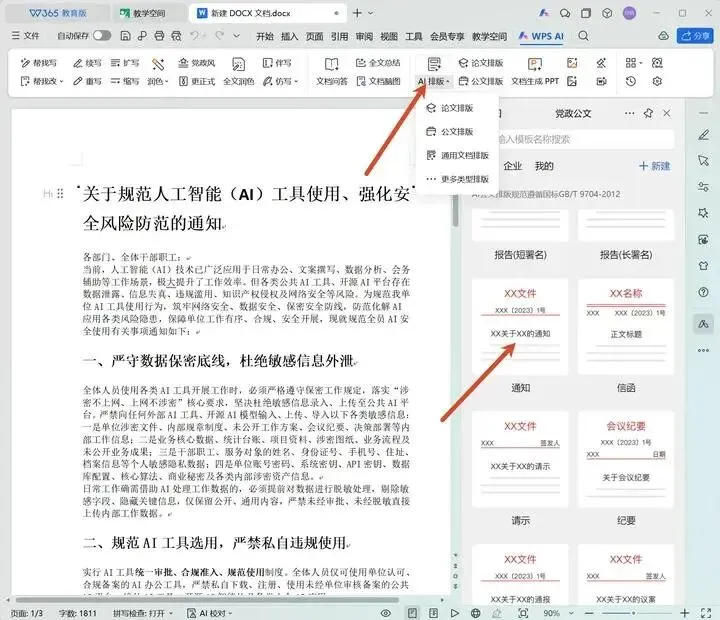The width and height of the screenshot is (720, 620).
Task: Switch to 我的 template tab
Action: click(x=544, y=166)
